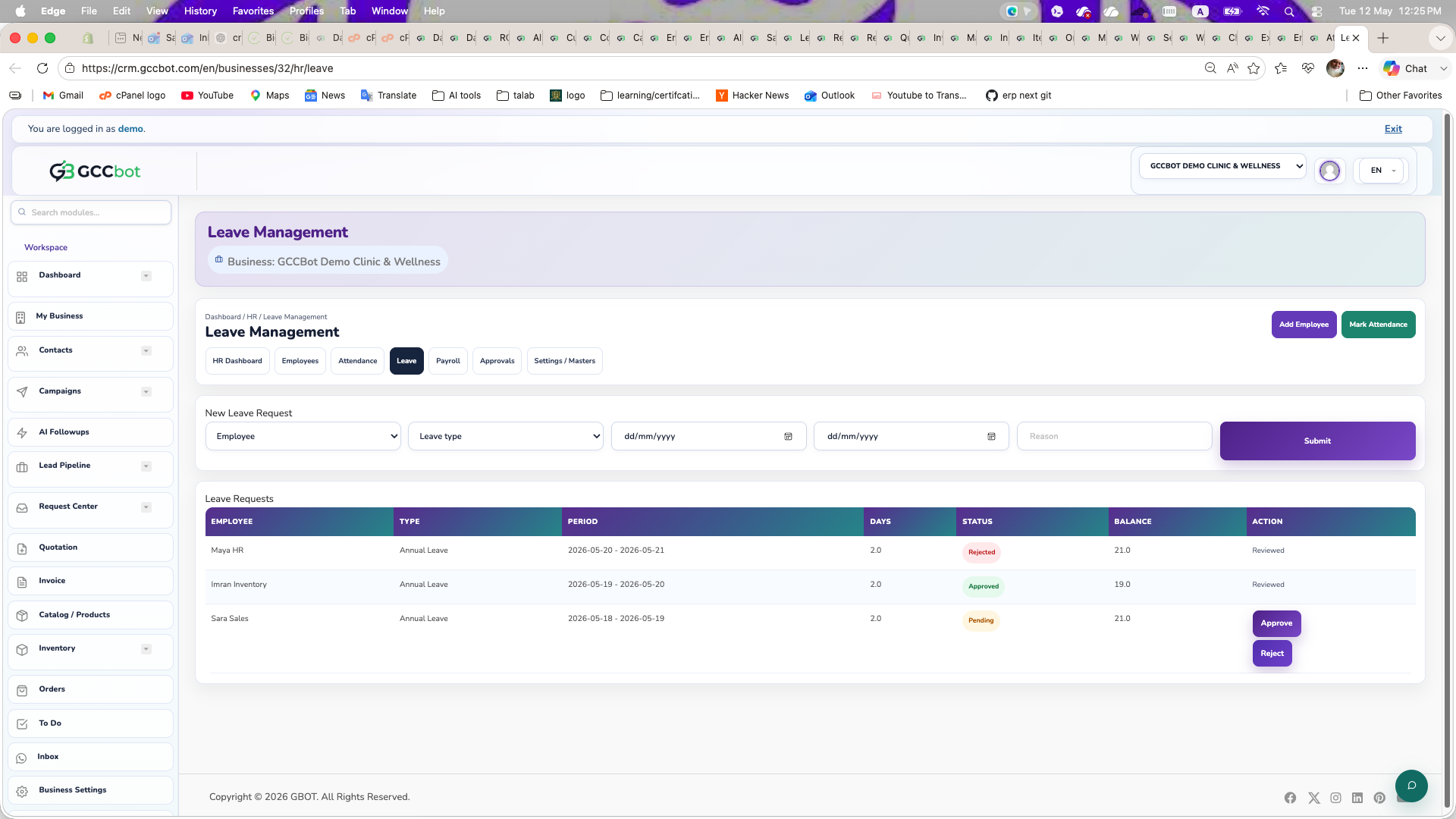Open the Dashboard sidebar icon

coord(22,277)
